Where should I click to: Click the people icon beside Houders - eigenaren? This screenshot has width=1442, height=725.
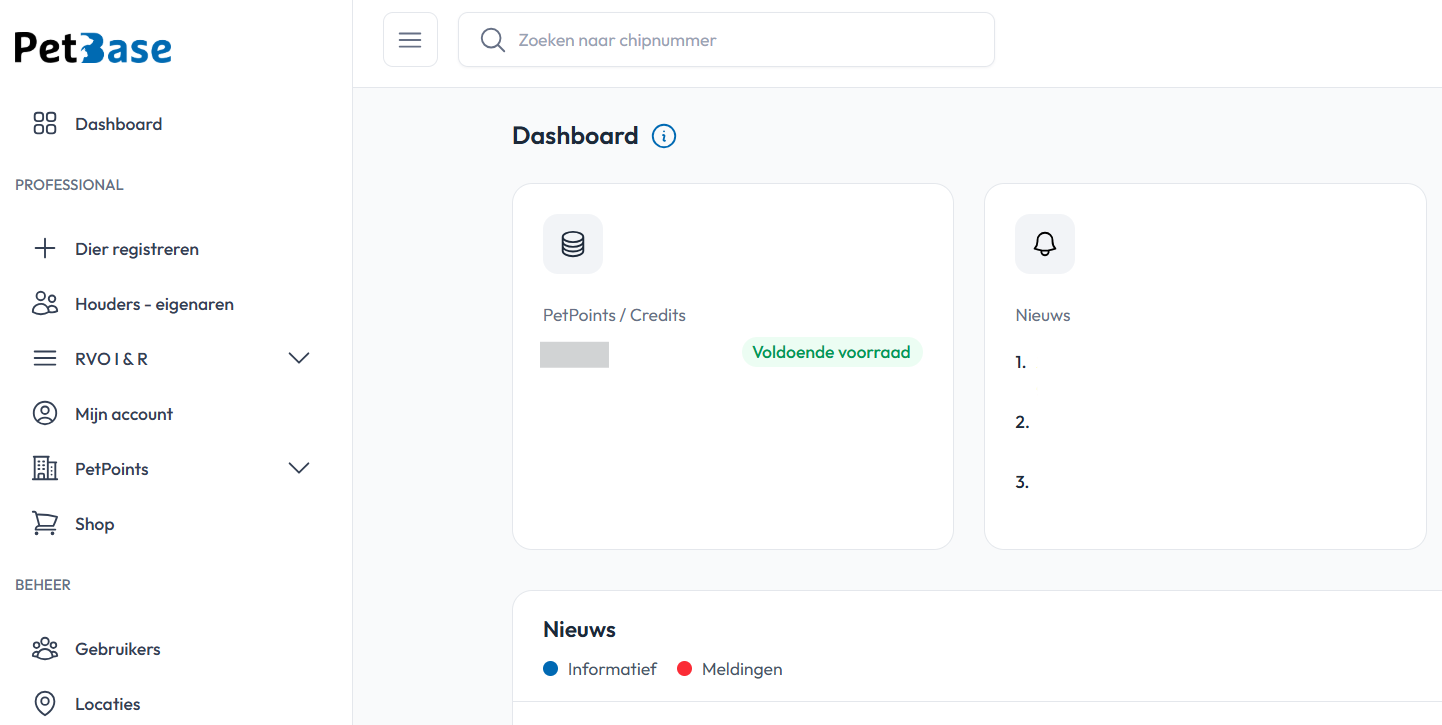point(45,304)
